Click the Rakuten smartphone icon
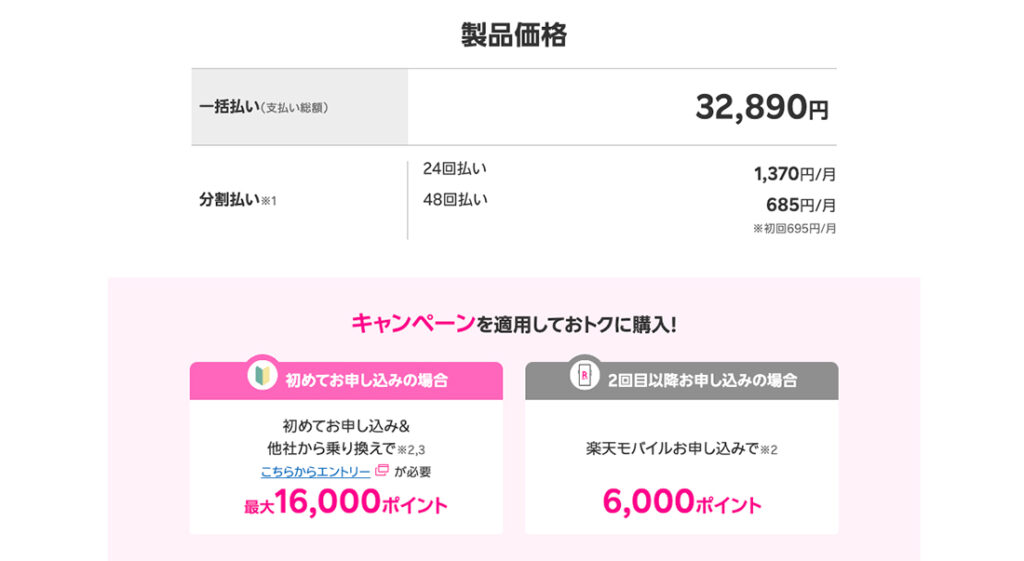 point(584,374)
